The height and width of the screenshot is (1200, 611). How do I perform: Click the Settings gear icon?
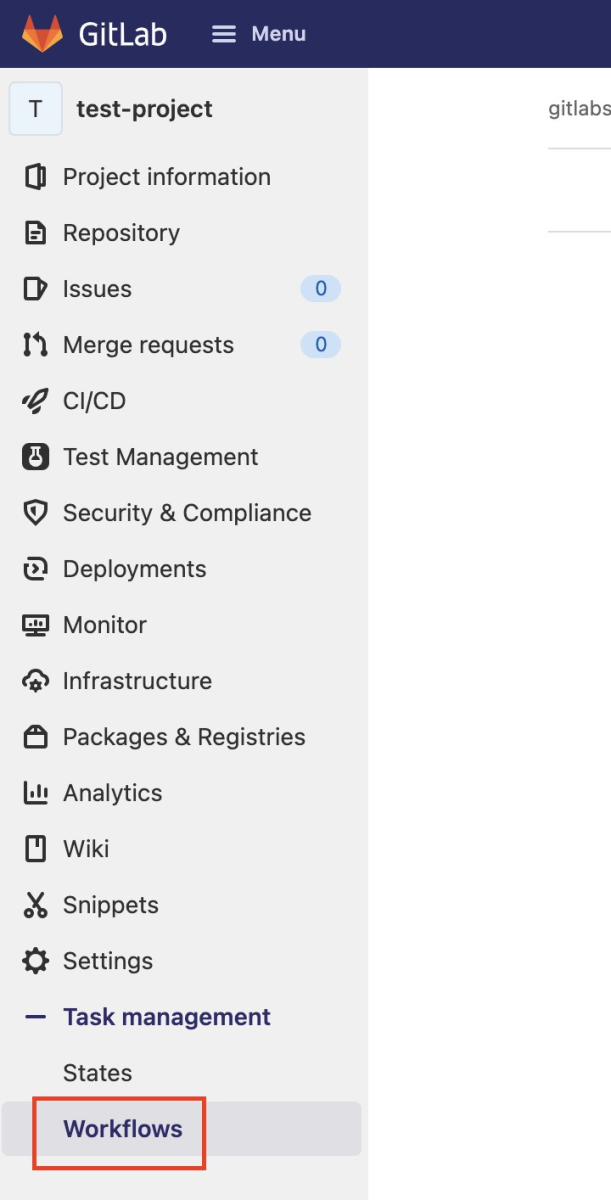pyautogui.click(x=35, y=961)
